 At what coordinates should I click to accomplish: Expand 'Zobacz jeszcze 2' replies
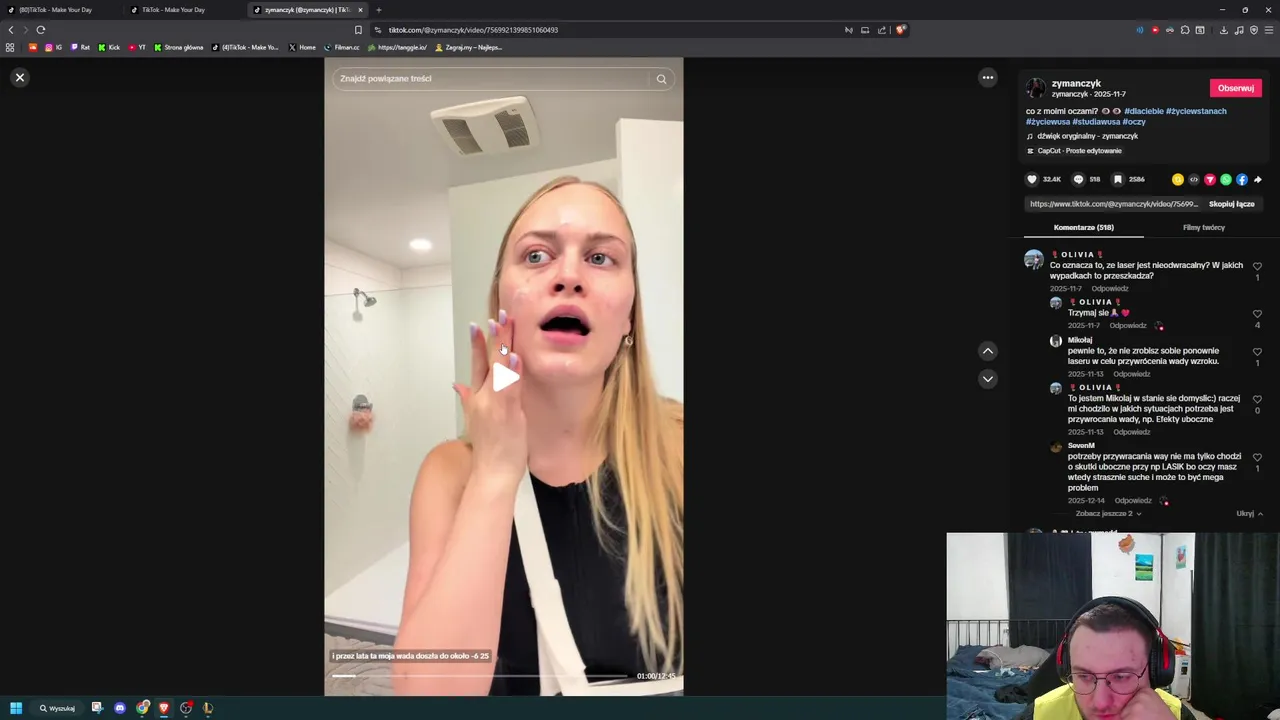pyautogui.click(x=1108, y=514)
